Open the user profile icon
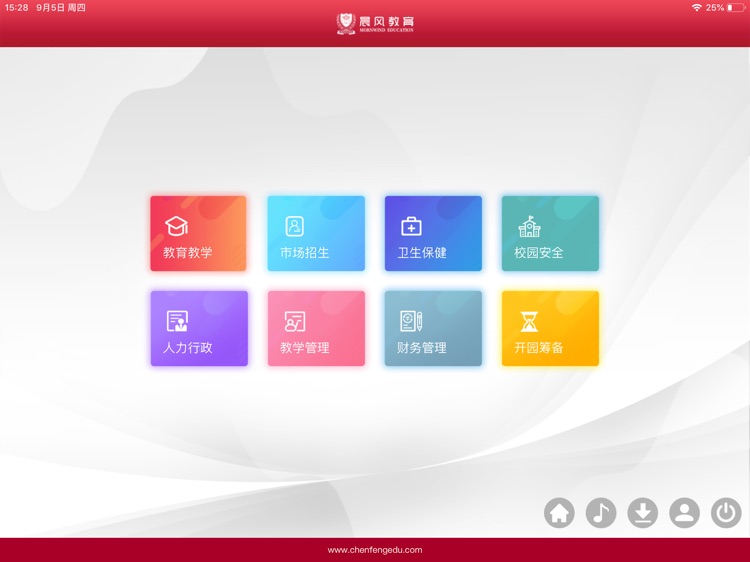The width and height of the screenshot is (750, 562). click(684, 513)
